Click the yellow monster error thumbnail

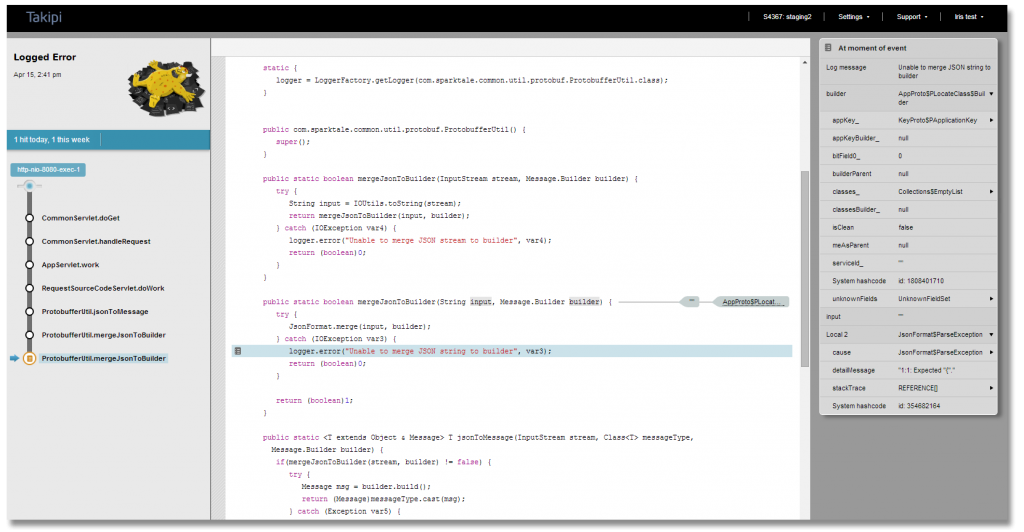click(165, 87)
